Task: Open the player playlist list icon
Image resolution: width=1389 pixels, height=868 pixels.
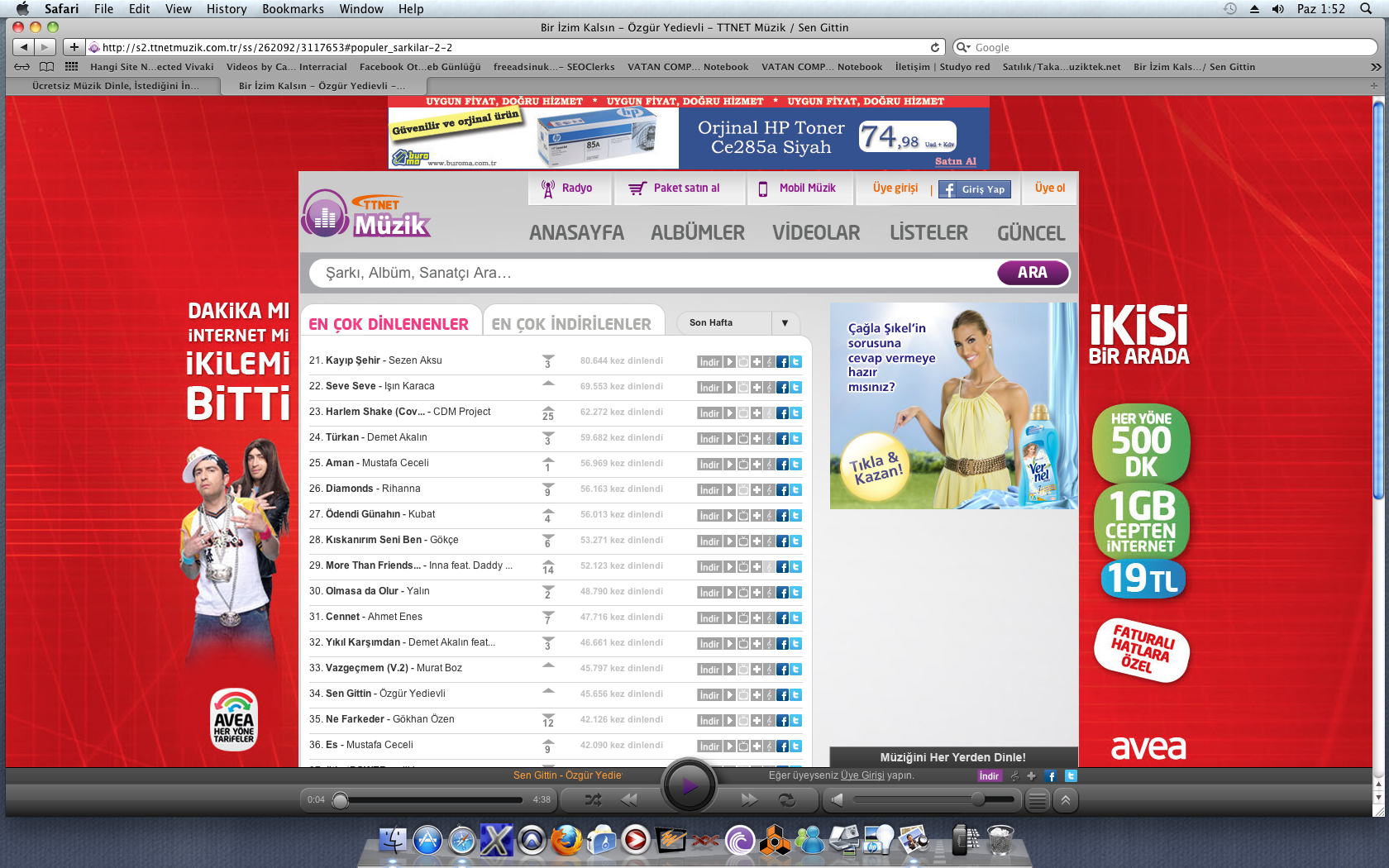Action: (1037, 800)
